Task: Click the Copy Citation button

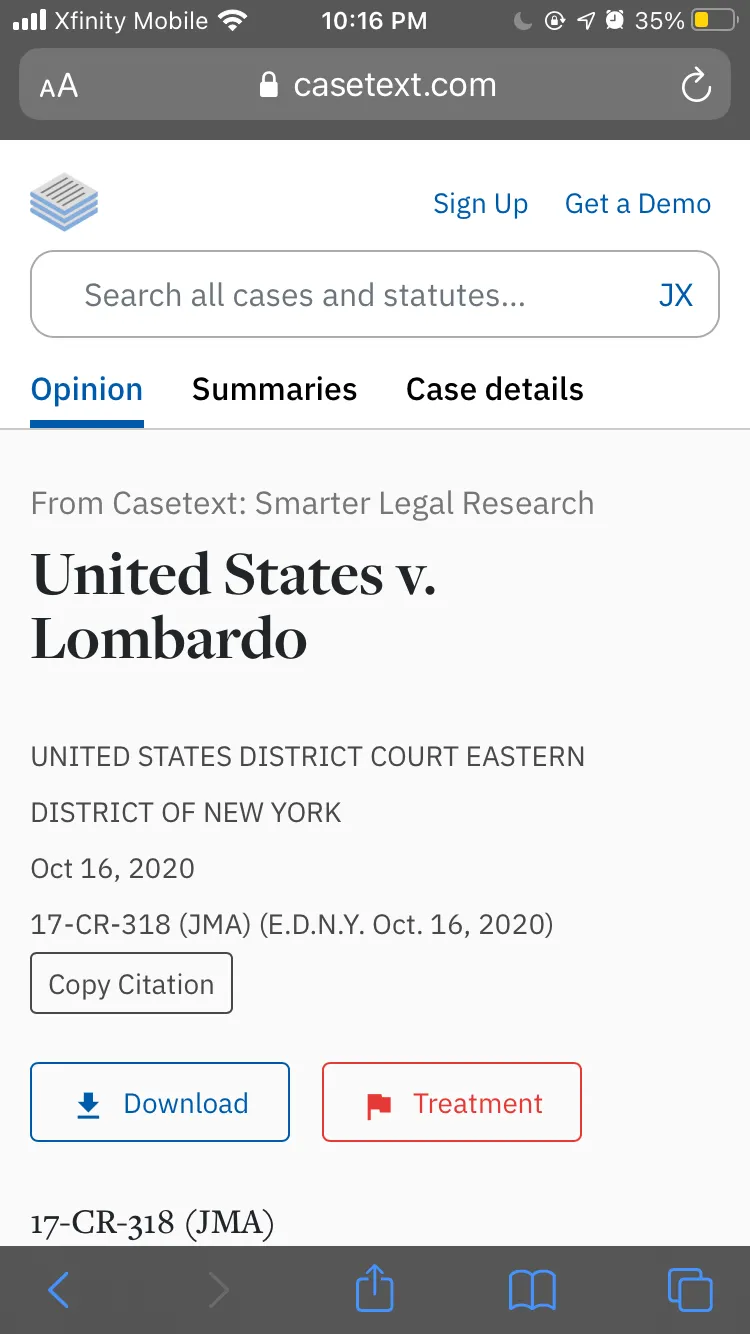Action: click(132, 984)
